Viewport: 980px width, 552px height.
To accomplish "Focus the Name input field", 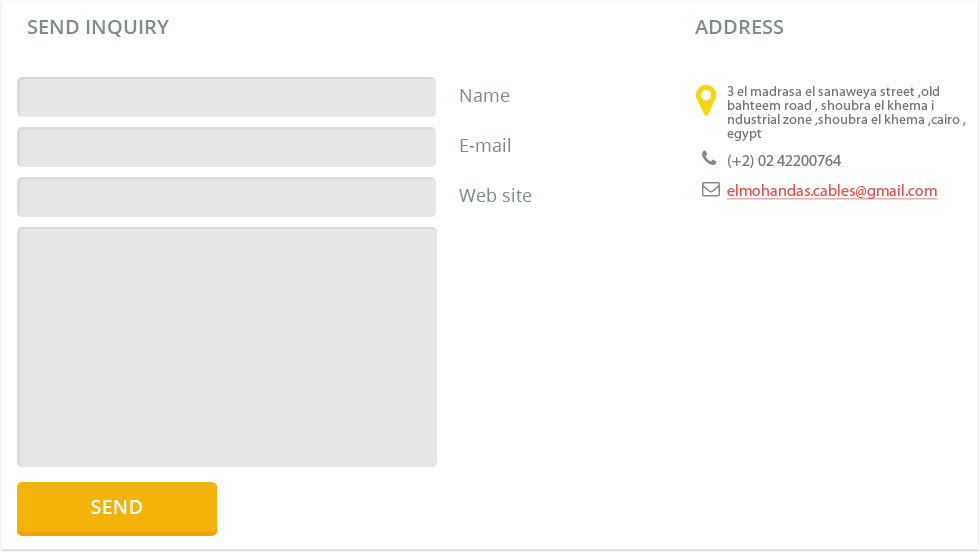I will tap(226, 97).
